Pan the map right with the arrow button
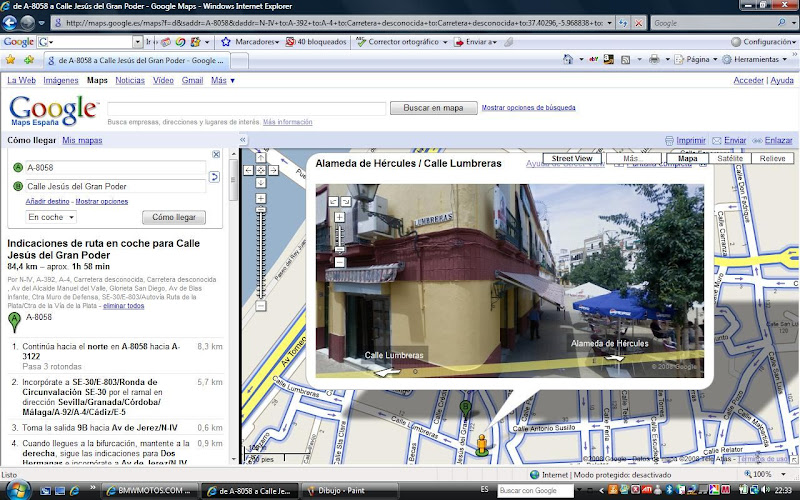The width and height of the screenshot is (800, 500). (273, 170)
